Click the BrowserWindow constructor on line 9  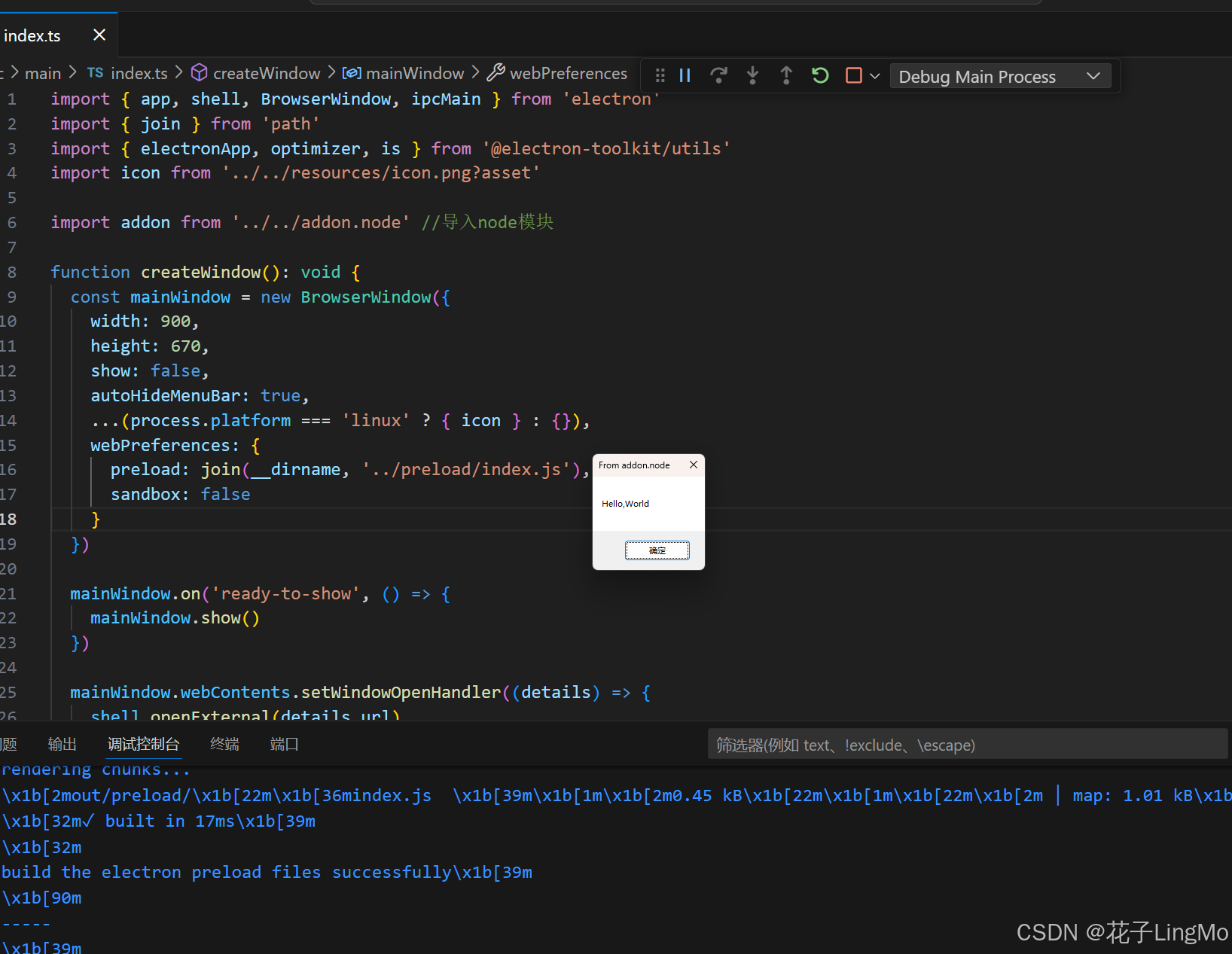(x=366, y=297)
